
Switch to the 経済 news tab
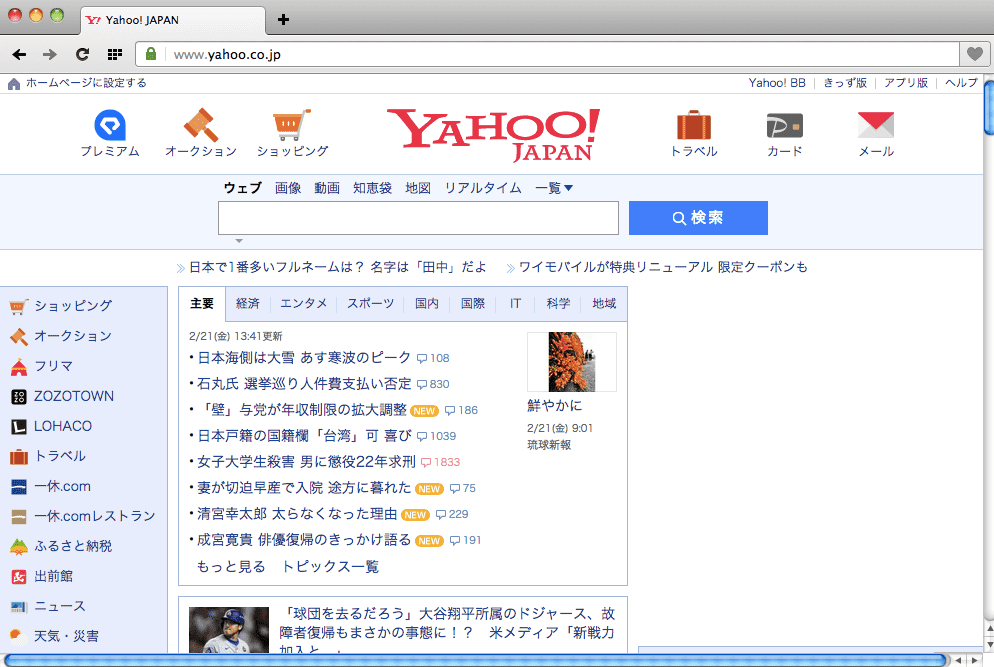[x=248, y=304]
